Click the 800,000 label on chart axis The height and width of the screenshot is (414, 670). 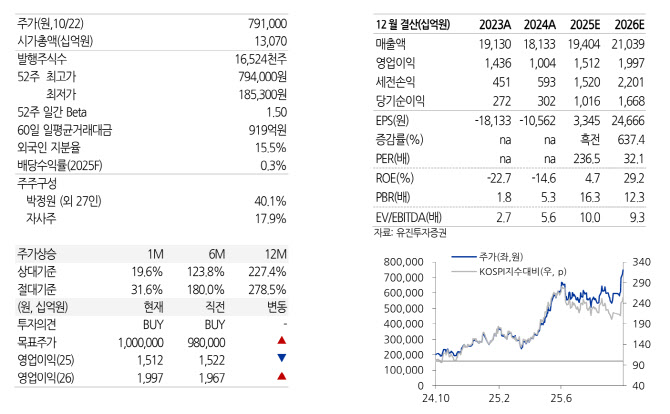tap(396, 260)
